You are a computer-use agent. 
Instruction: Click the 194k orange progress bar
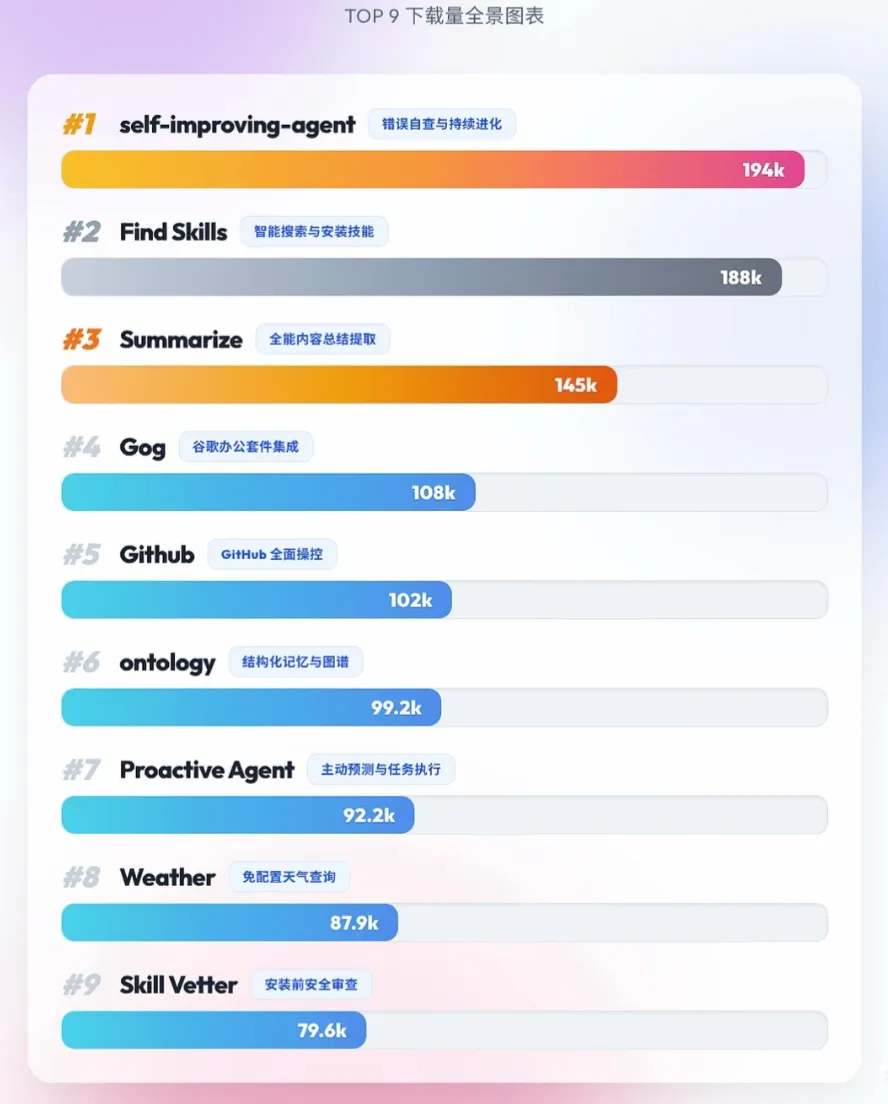pos(433,170)
